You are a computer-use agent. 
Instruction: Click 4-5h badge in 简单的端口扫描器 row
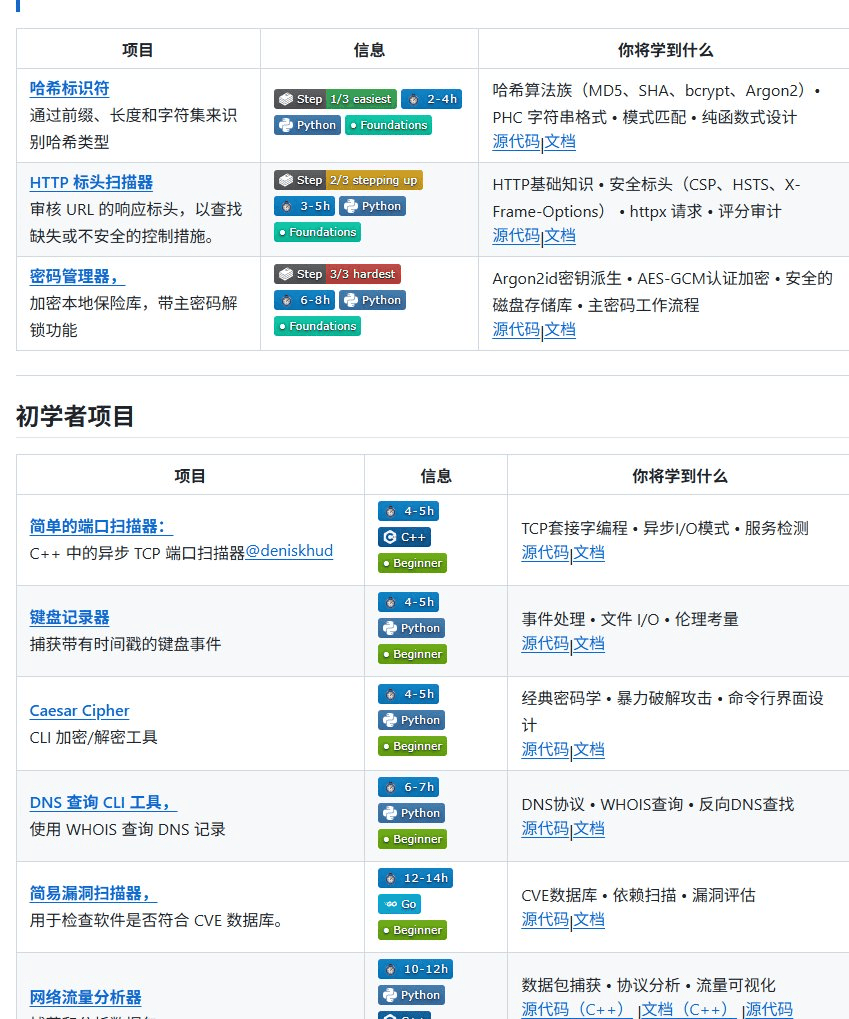coord(408,511)
